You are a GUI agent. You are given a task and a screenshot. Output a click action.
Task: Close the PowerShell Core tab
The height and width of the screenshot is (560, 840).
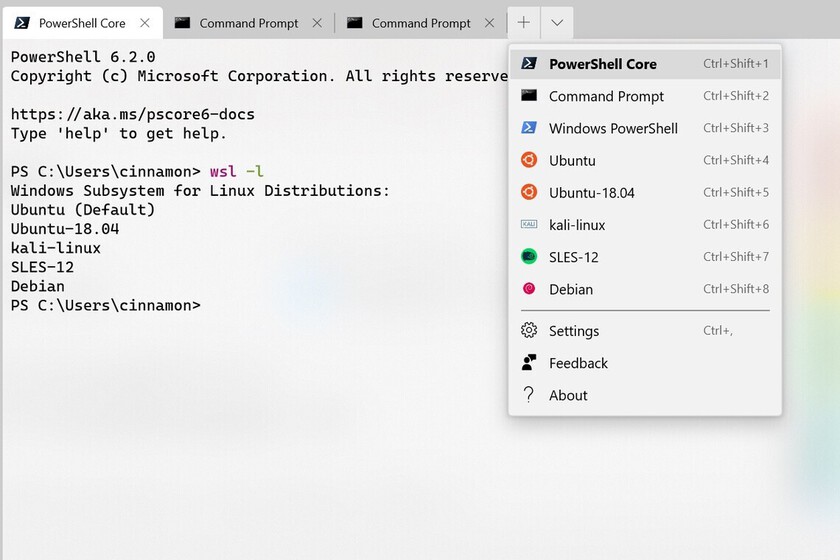[145, 23]
